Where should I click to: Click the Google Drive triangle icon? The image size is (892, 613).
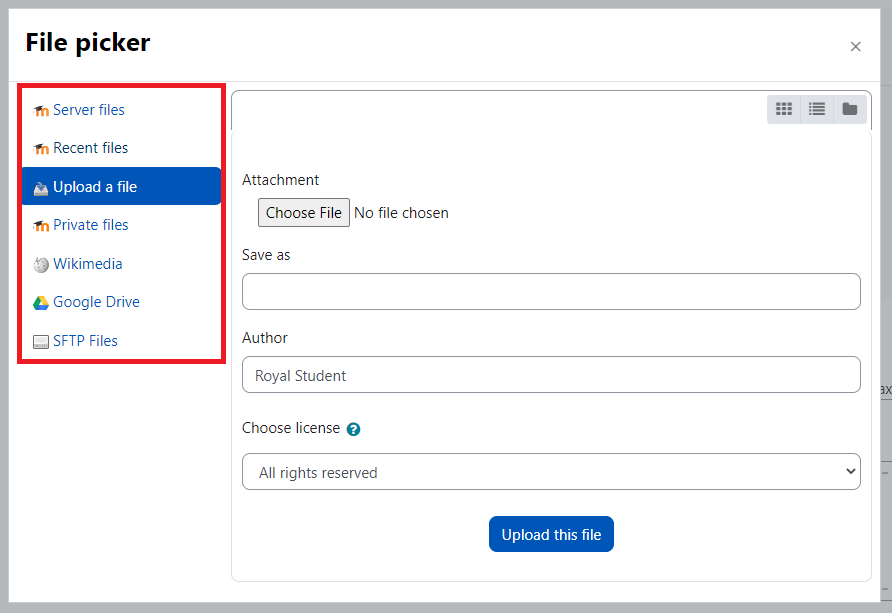point(41,303)
